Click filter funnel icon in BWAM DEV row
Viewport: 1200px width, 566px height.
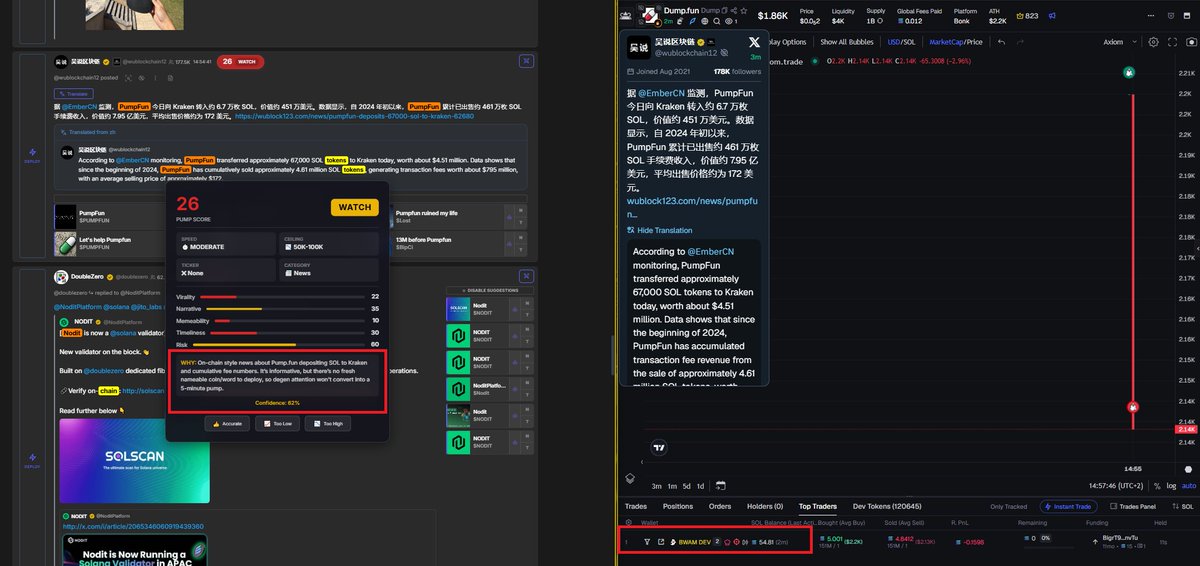(x=647, y=542)
